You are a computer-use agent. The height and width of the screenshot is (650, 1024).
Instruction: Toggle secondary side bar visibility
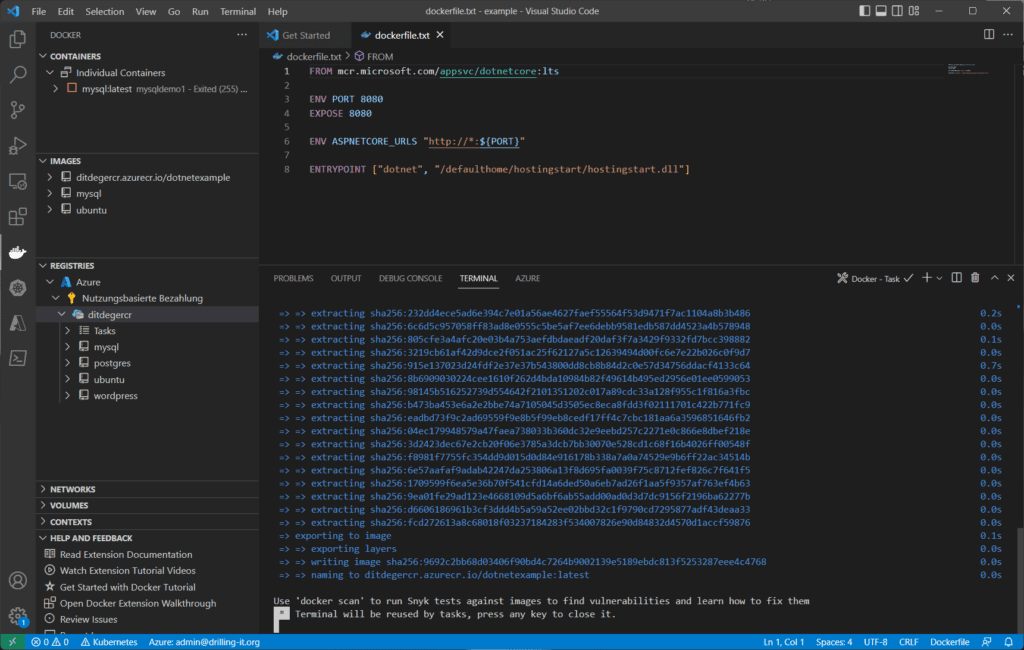point(897,10)
